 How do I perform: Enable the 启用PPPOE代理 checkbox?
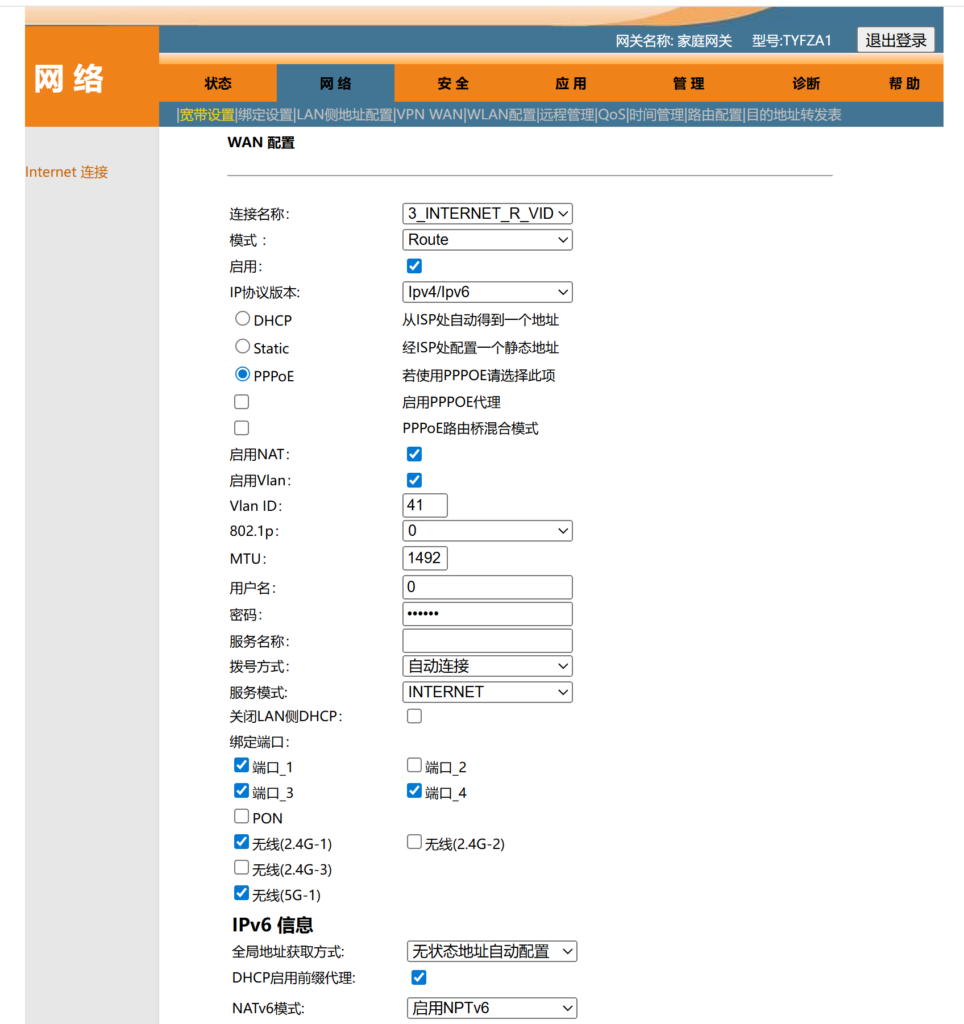pyautogui.click(x=241, y=402)
